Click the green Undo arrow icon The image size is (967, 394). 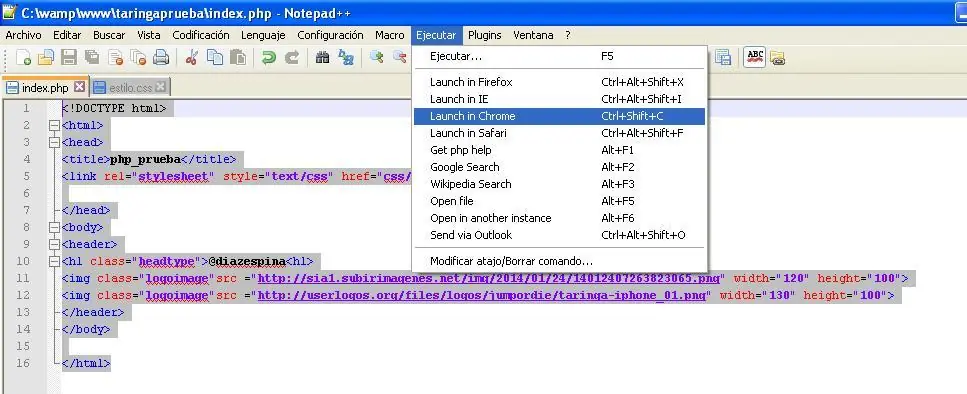click(x=268, y=58)
